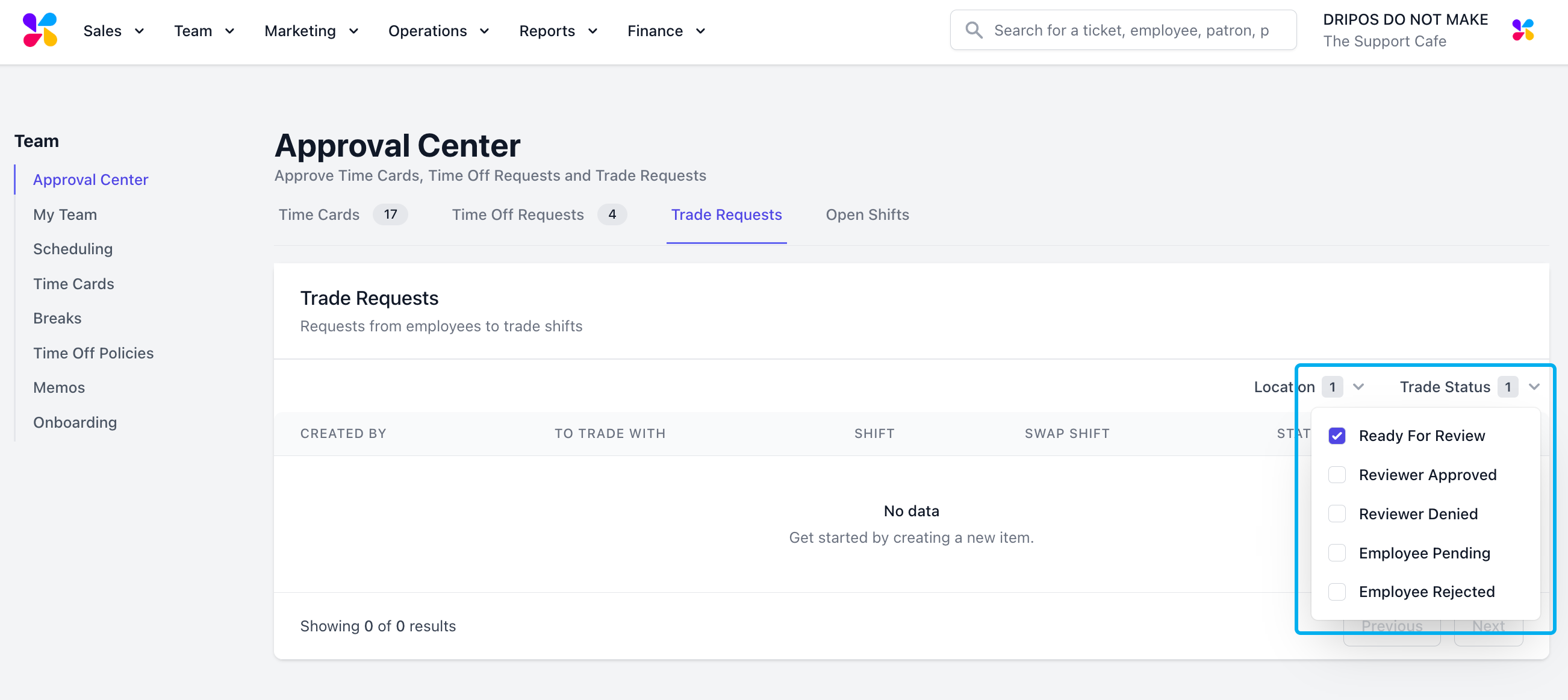1568x700 pixels.
Task: Click the account logo icon at top right
Action: click(1523, 31)
